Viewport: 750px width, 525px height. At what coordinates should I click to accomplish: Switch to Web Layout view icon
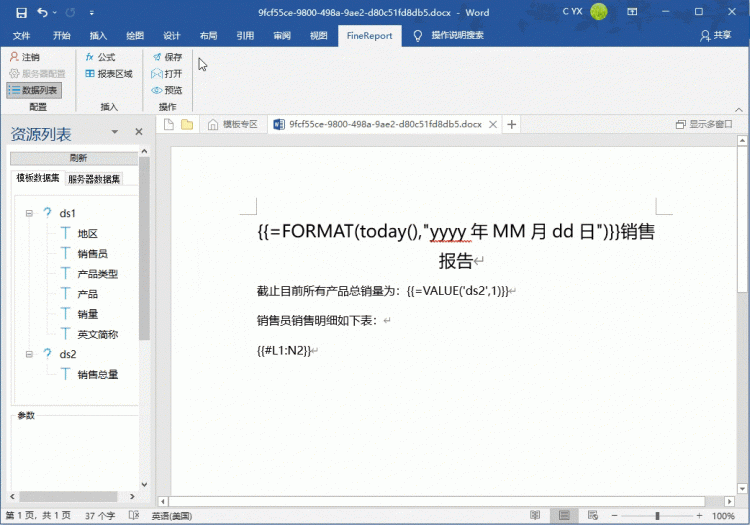[x=593, y=515]
